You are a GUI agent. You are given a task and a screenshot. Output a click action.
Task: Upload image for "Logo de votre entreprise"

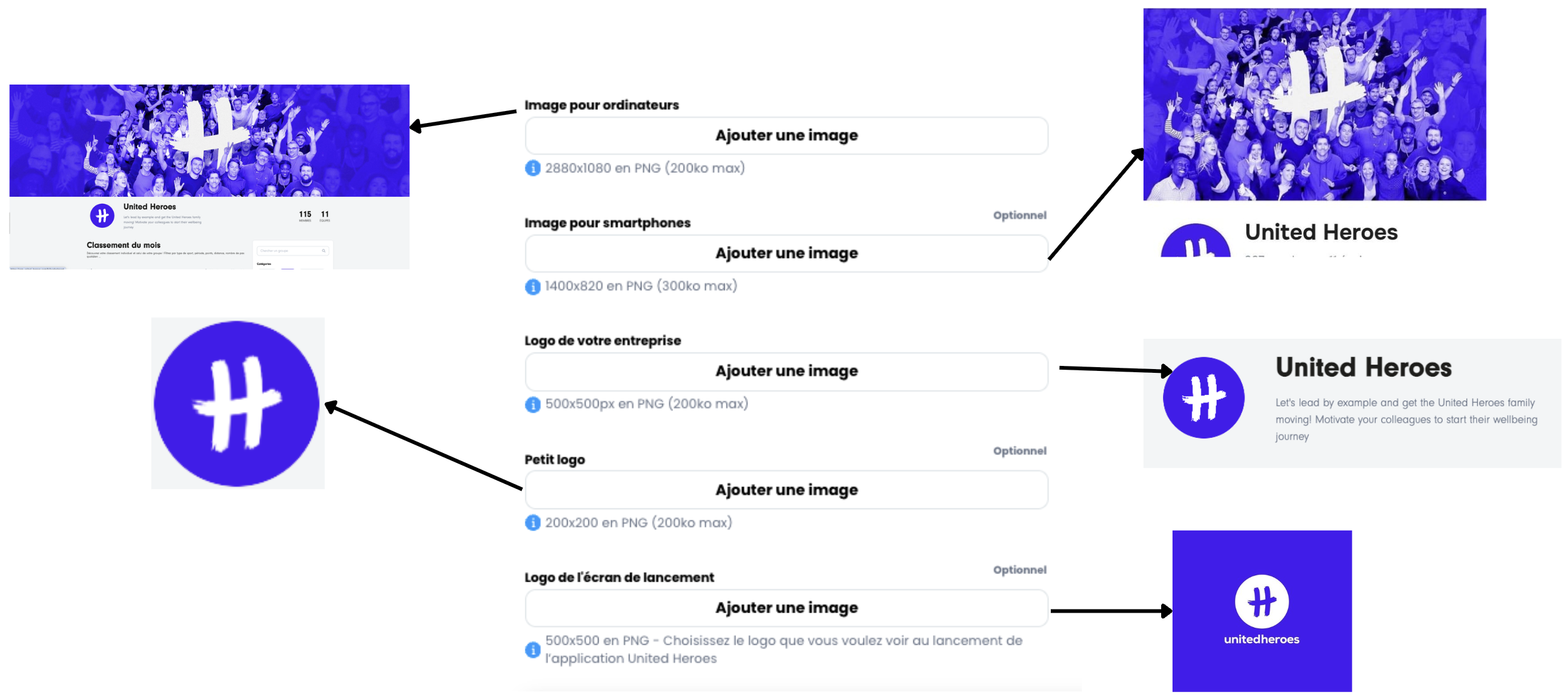coord(786,372)
